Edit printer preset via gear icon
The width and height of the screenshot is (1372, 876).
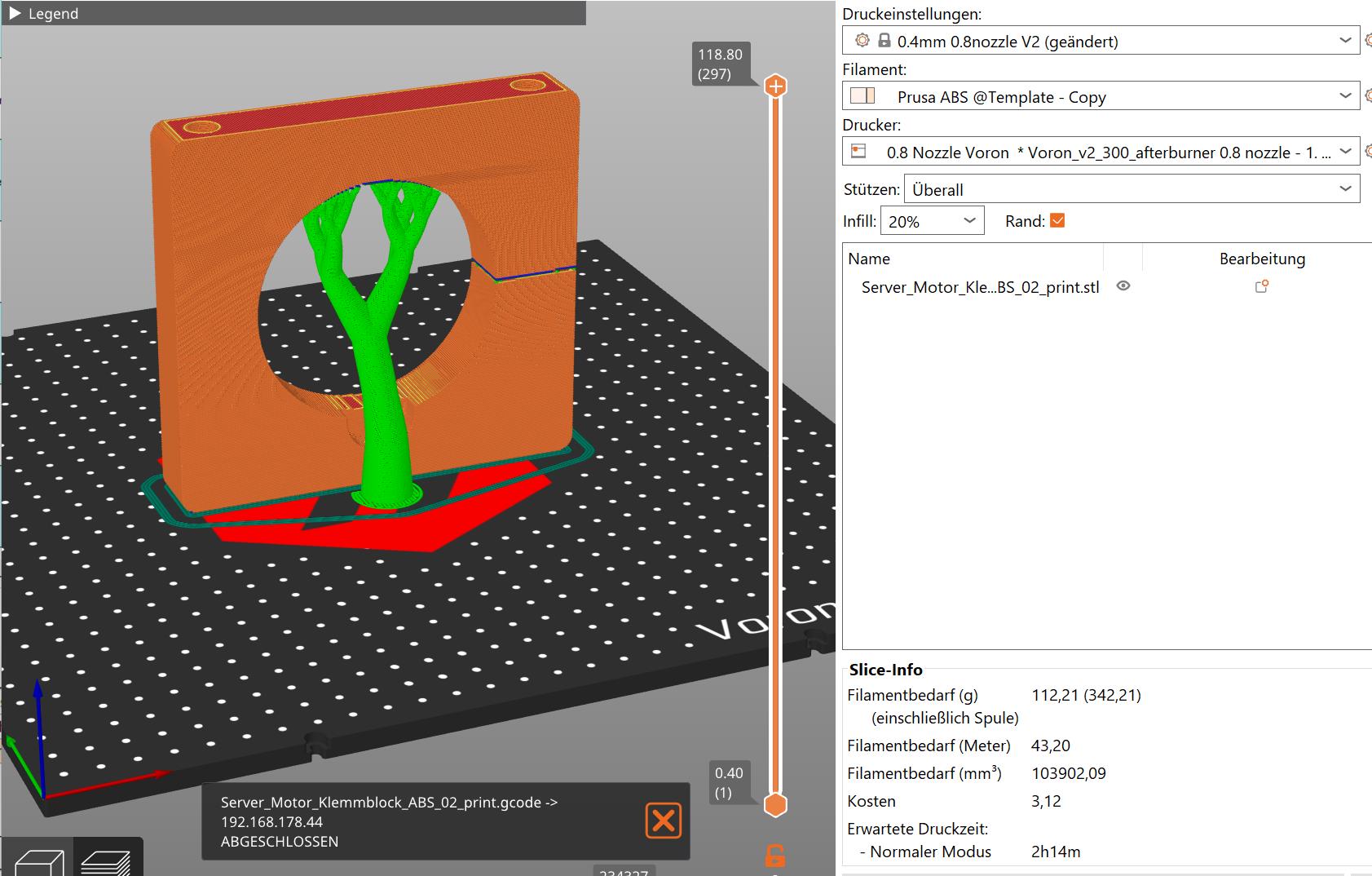click(x=1367, y=152)
